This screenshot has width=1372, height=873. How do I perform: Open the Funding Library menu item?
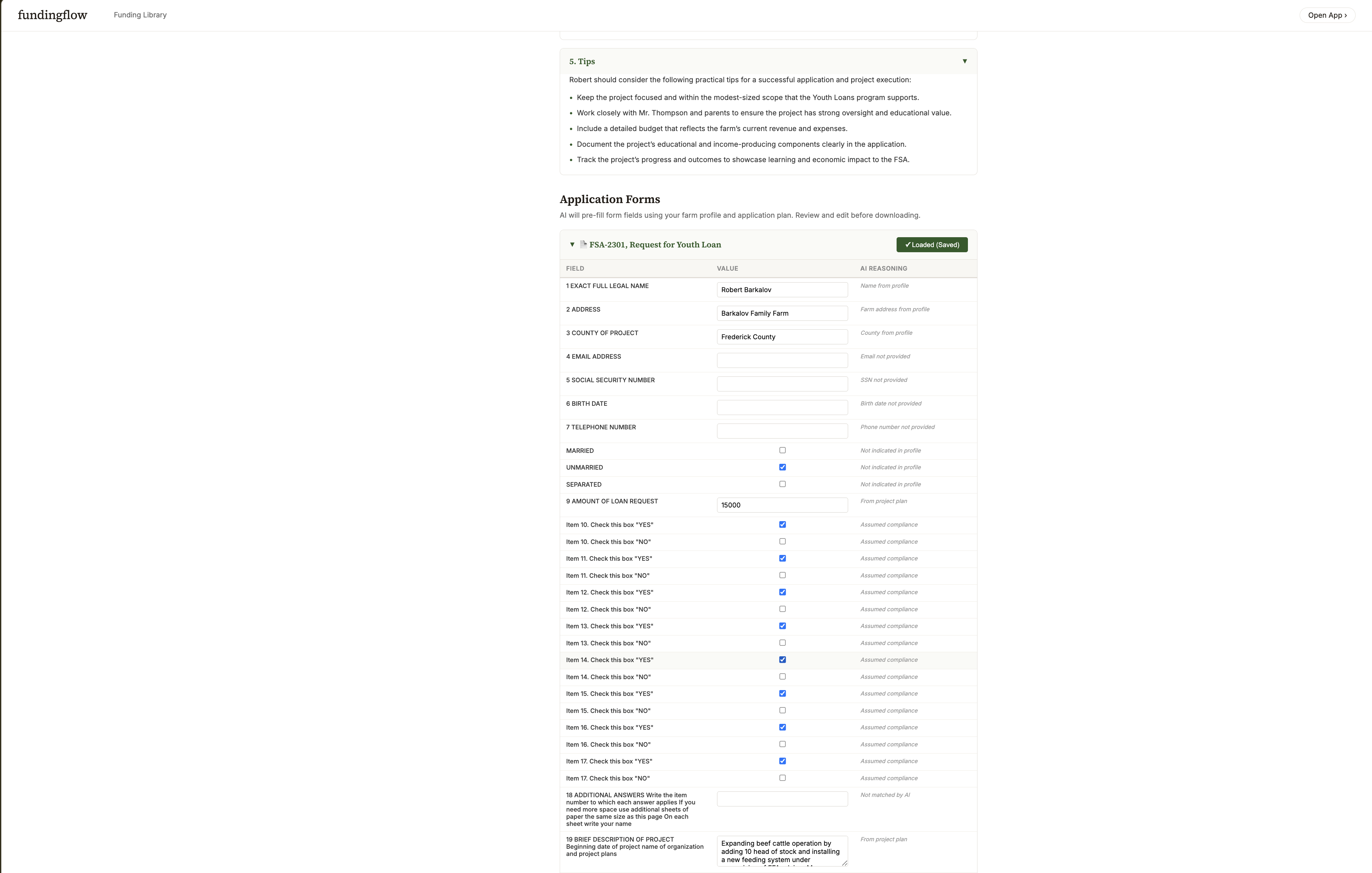pyautogui.click(x=140, y=15)
